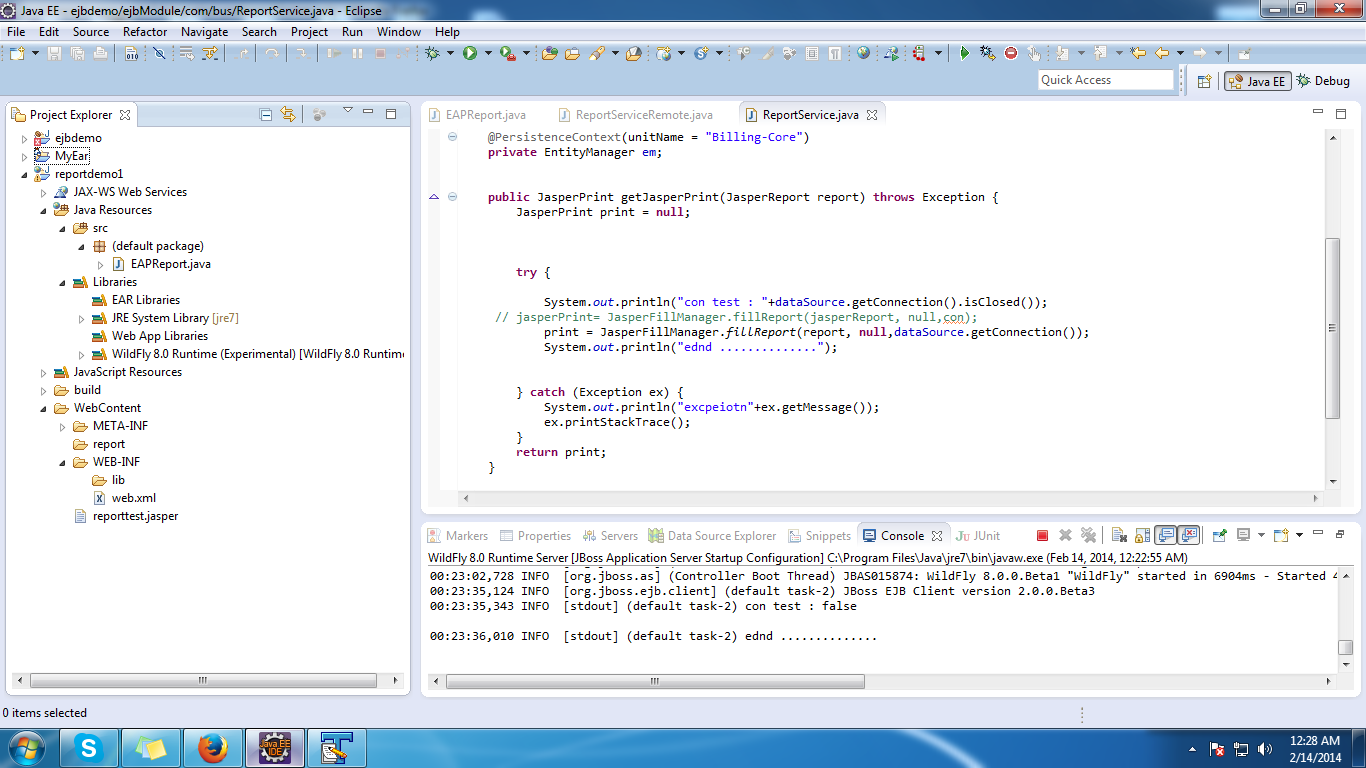
Task: Click the volume icon in the system tray
Action: tap(1265, 748)
